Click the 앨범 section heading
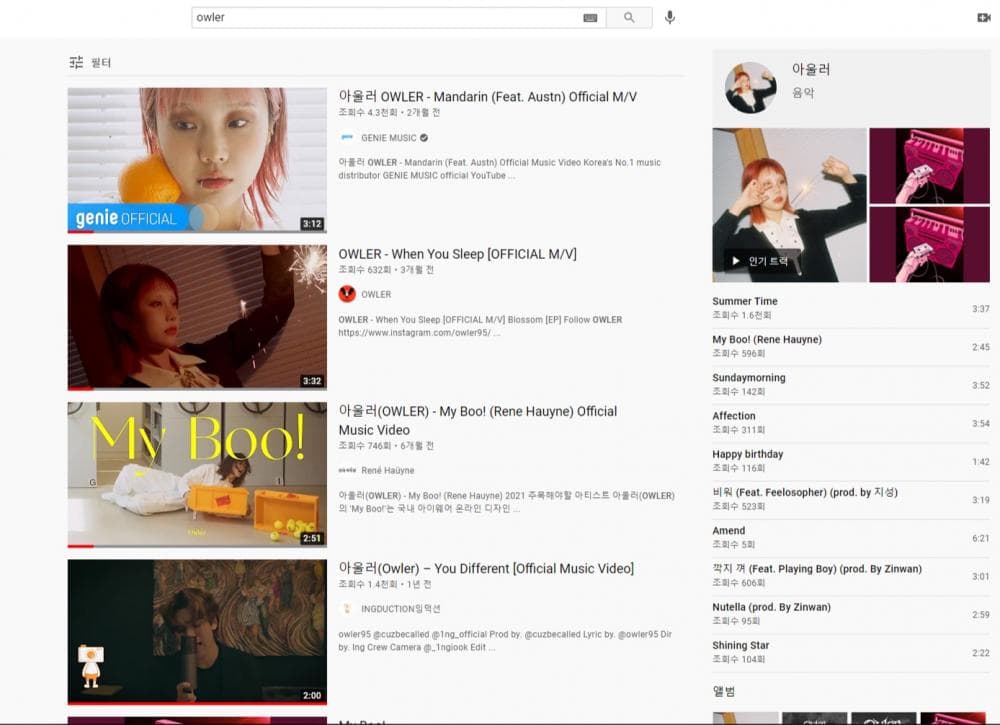This screenshot has height=725, width=1000. (x=724, y=691)
